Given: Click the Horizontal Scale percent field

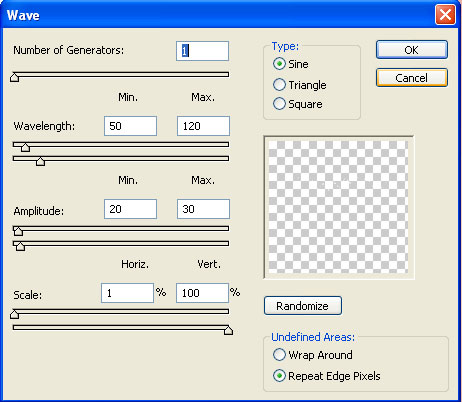Looking at the screenshot, I should (x=127, y=293).
